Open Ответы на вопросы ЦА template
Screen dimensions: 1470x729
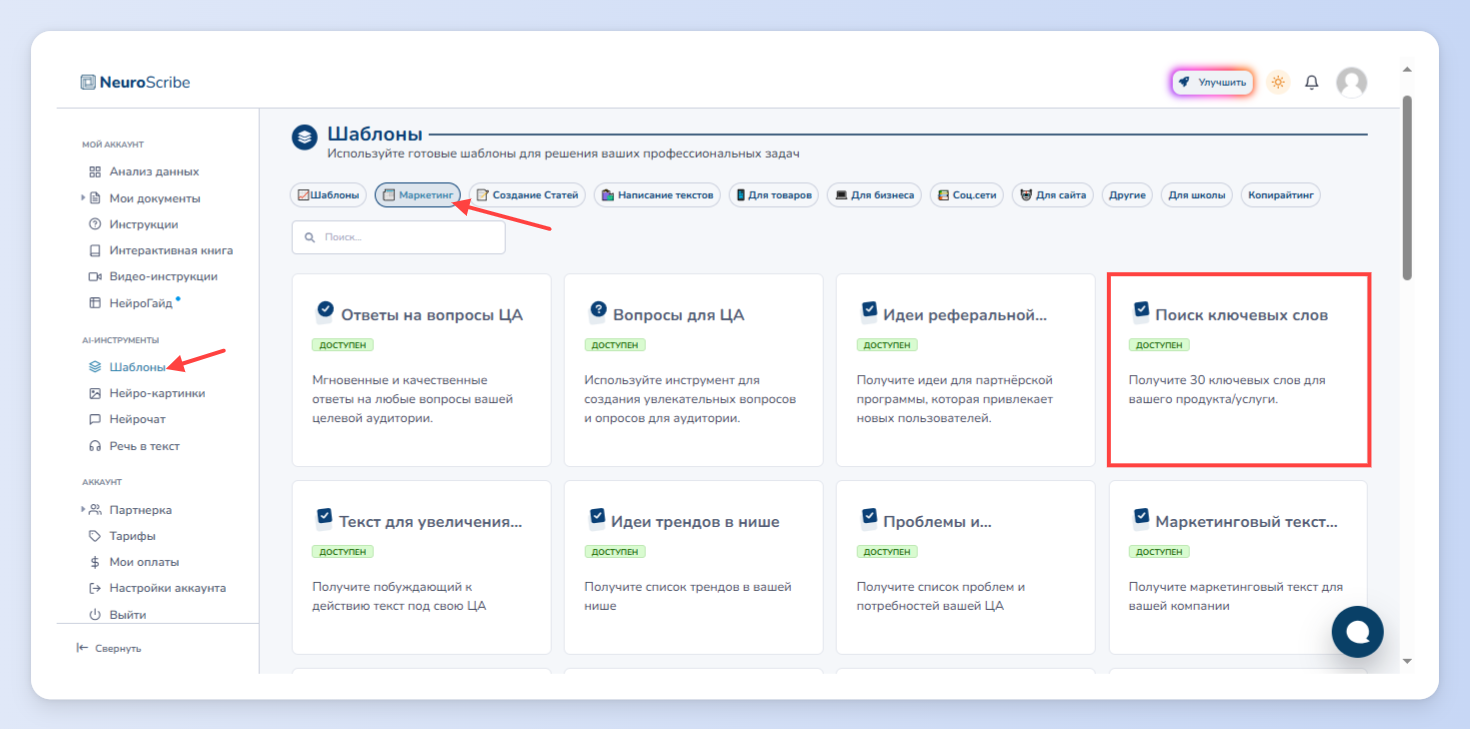point(421,370)
